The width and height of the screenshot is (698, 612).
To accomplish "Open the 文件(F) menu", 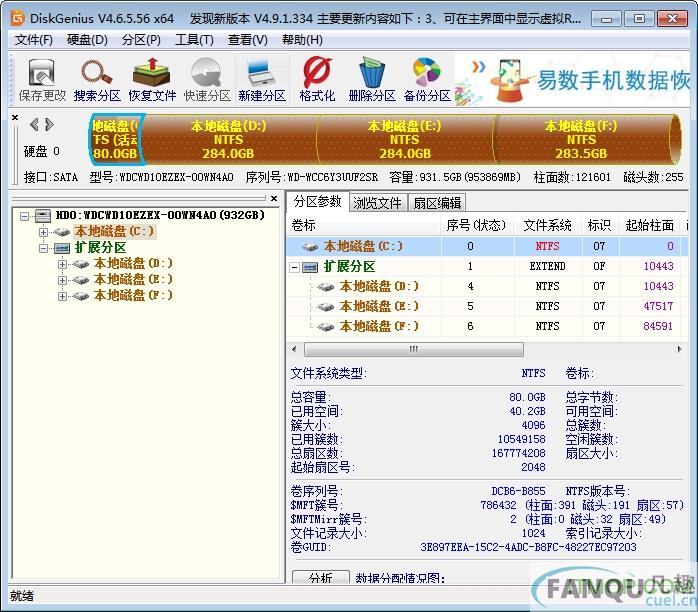I will click(x=34, y=40).
